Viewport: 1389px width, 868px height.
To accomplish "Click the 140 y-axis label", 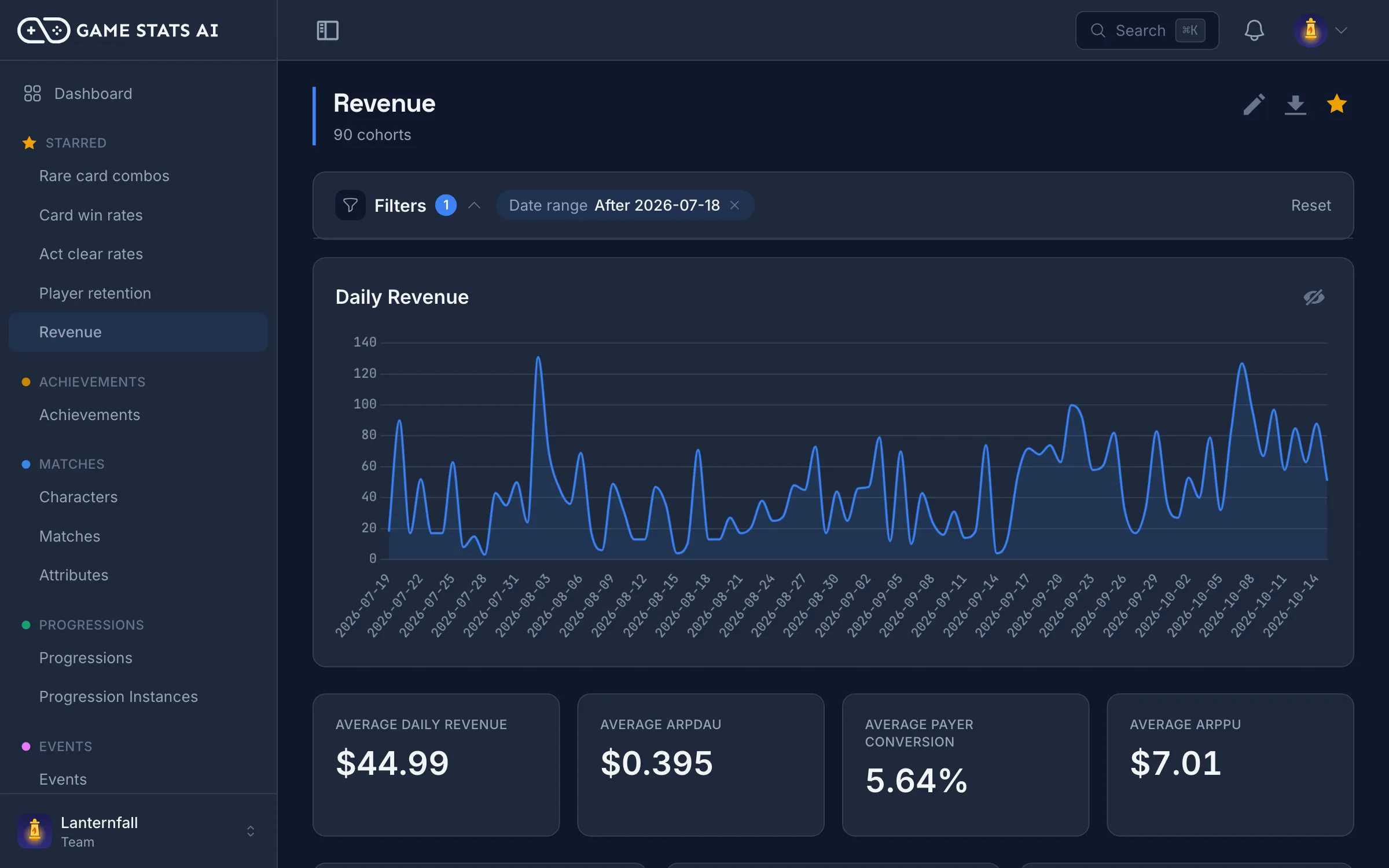I will click(365, 343).
